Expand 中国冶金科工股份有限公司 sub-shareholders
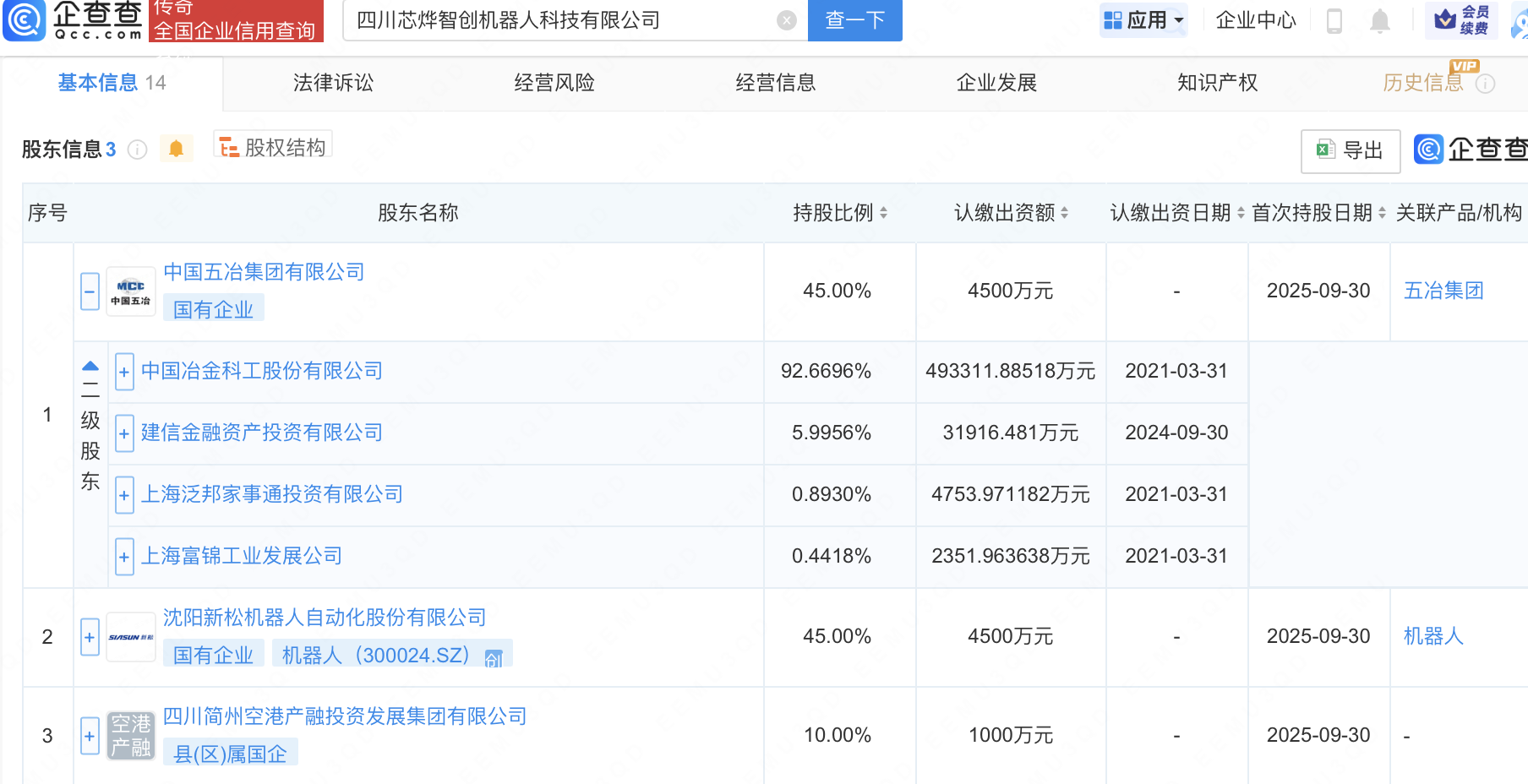This screenshot has height=784, width=1528. [124, 372]
